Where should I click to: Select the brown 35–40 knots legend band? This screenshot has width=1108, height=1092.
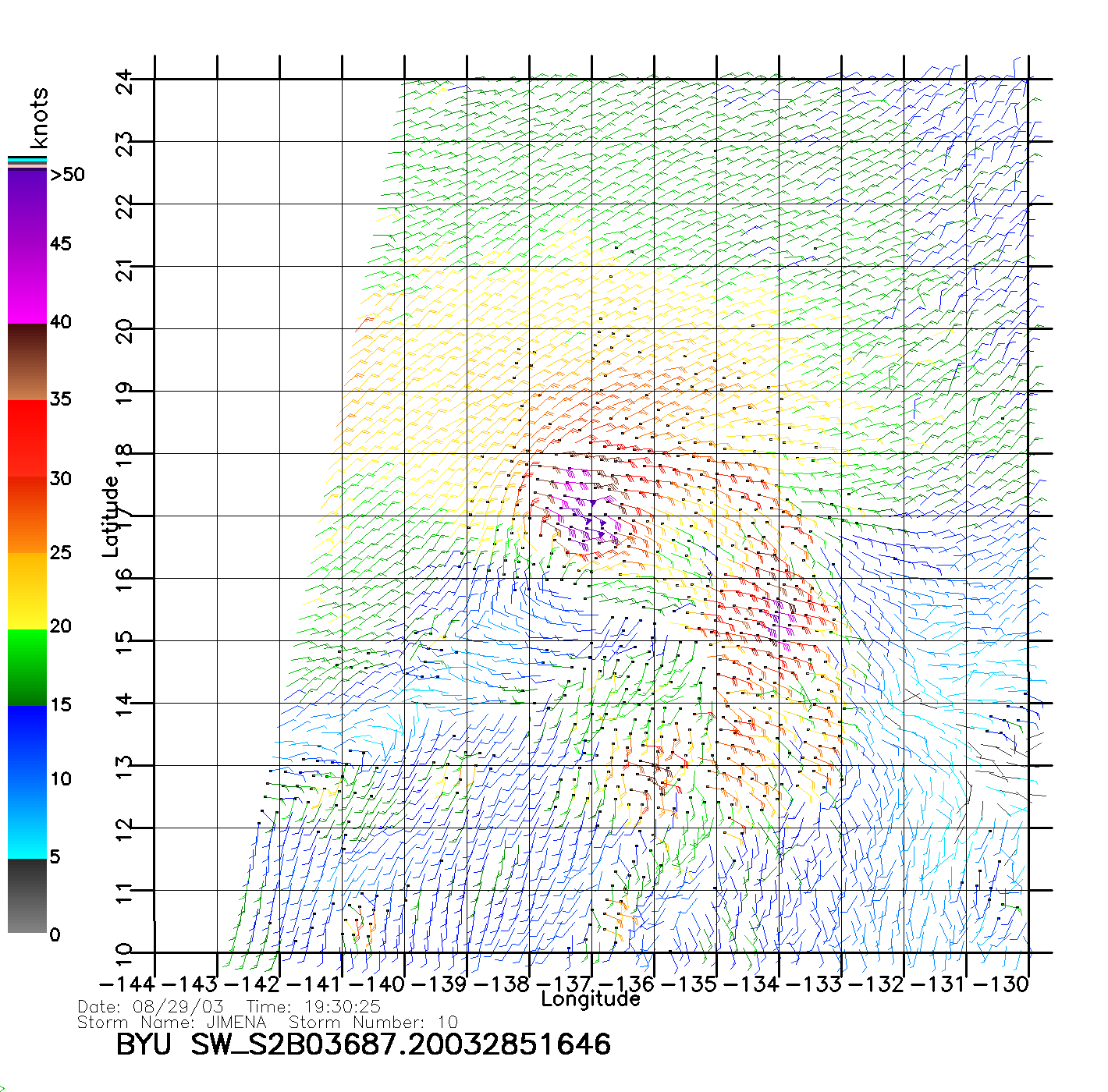(x=27, y=362)
